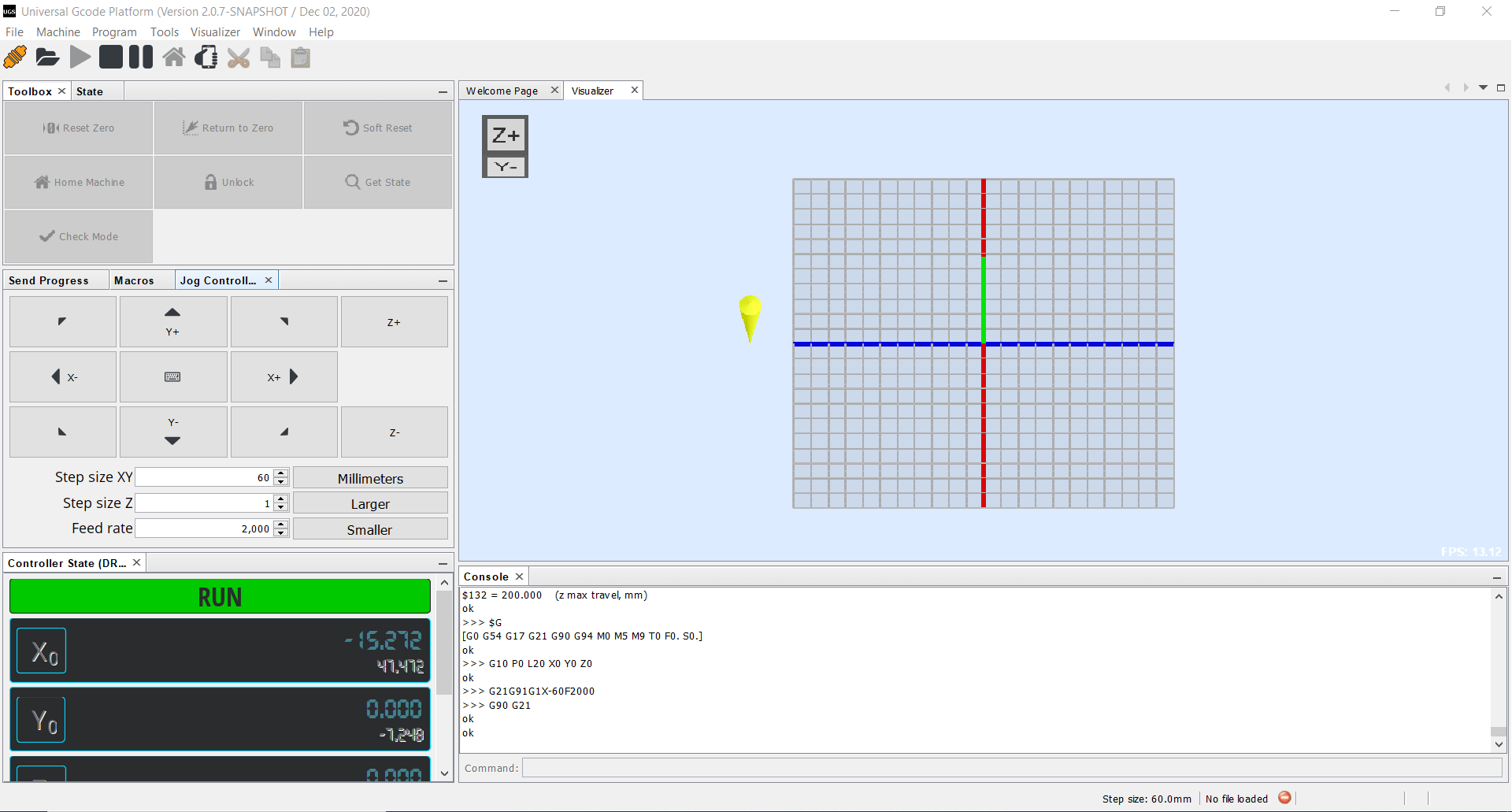Image resolution: width=1512 pixels, height=812 pixels.
Task: Jog Y- with down arrow button
Action: [x=173, y=432]
